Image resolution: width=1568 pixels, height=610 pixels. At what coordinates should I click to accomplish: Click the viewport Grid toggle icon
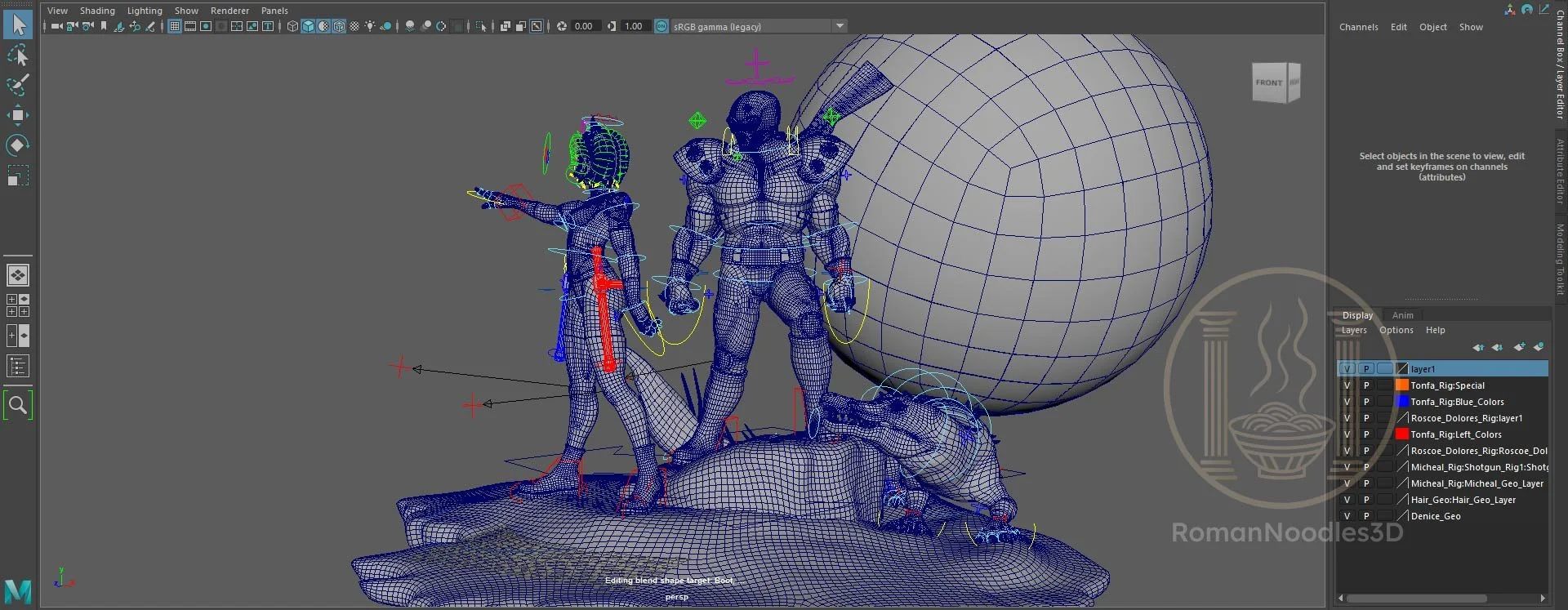pyautogui.click(x=175, y=27)
